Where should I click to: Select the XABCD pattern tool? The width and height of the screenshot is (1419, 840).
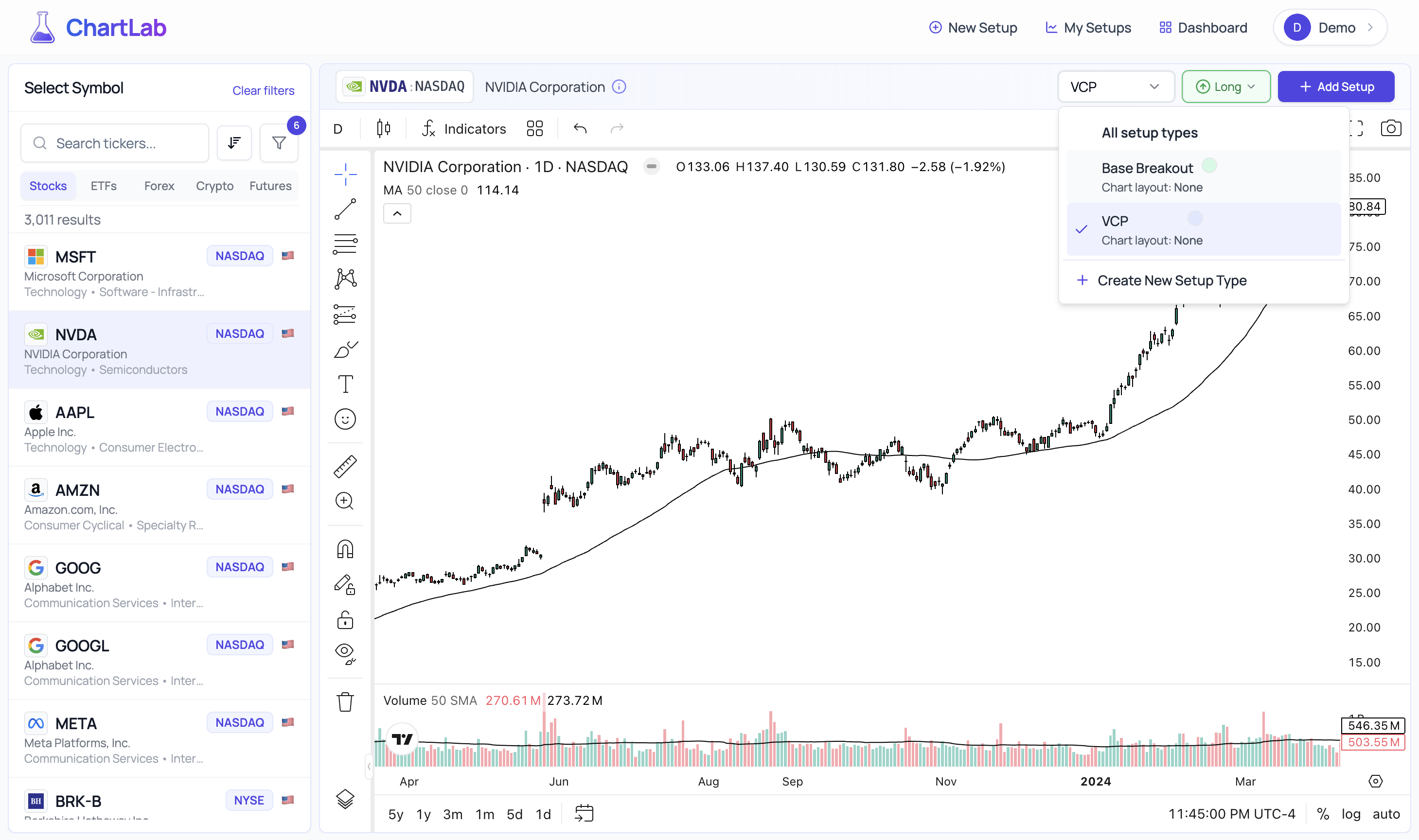345,279
